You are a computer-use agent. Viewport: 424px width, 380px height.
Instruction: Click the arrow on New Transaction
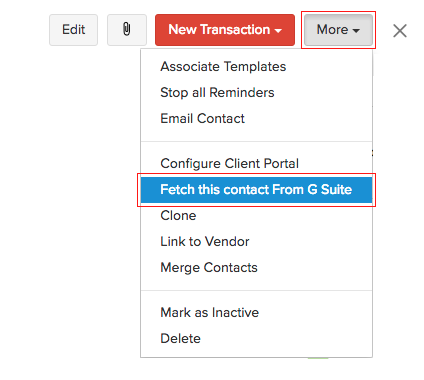pos(278,31)
